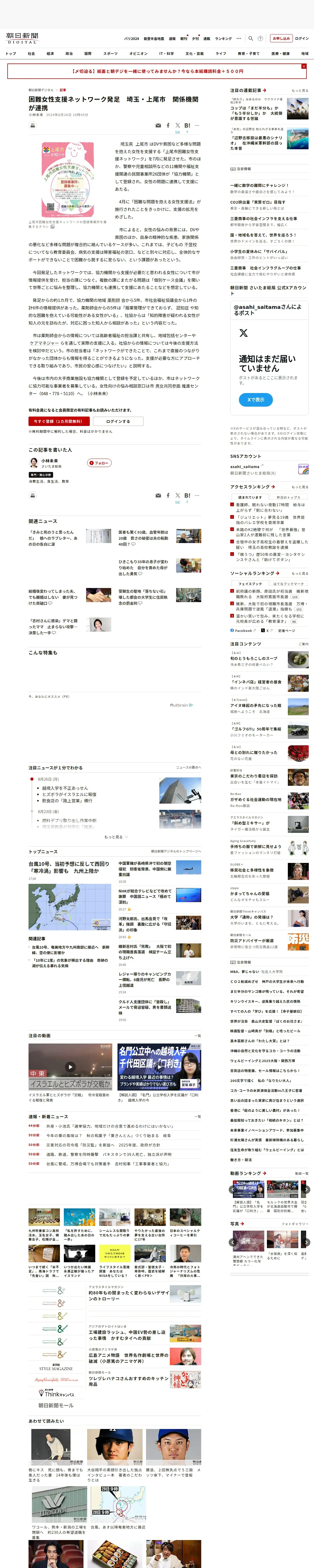Share article on Facebook at top
314x1568 pixels.
(x=168, y=125)
